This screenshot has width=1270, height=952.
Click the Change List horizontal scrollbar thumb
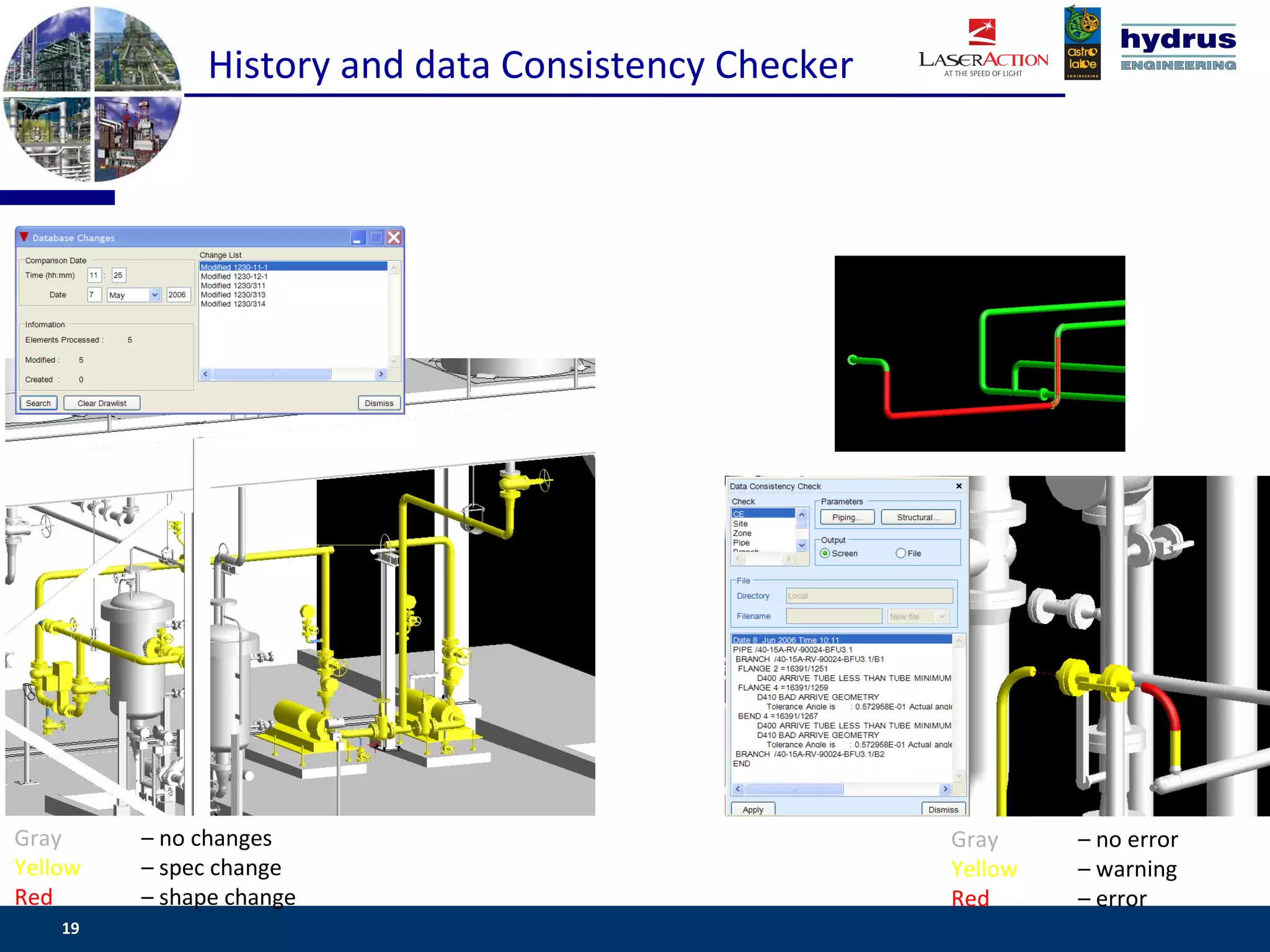[x=272, y=374]
